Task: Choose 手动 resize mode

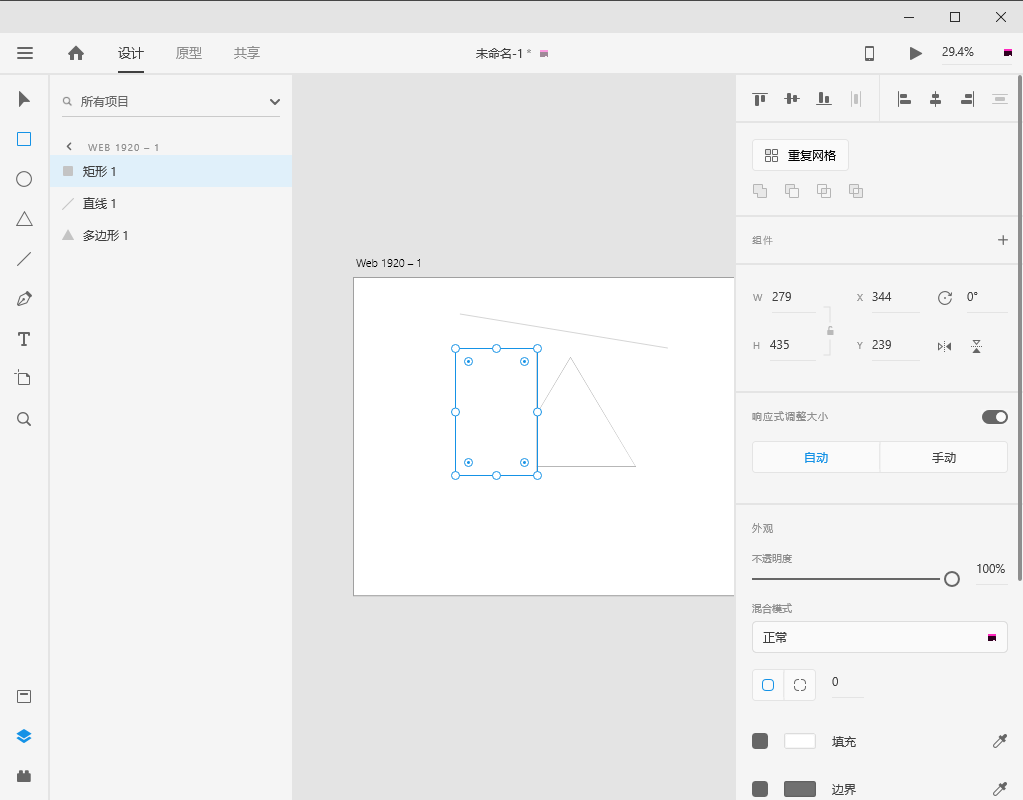Action: click(x=943, y=457)
